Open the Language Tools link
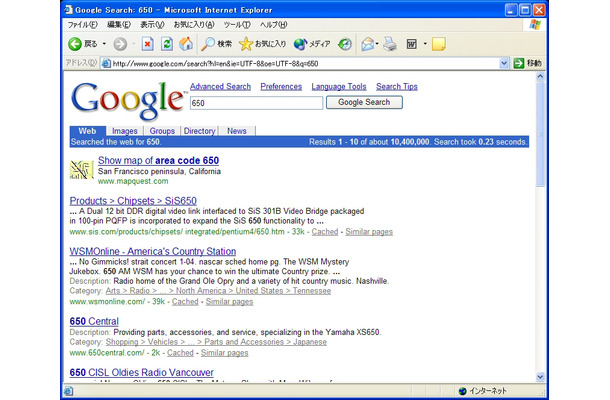The width and height of the screenshot is (610, 400). pos(339,87)
